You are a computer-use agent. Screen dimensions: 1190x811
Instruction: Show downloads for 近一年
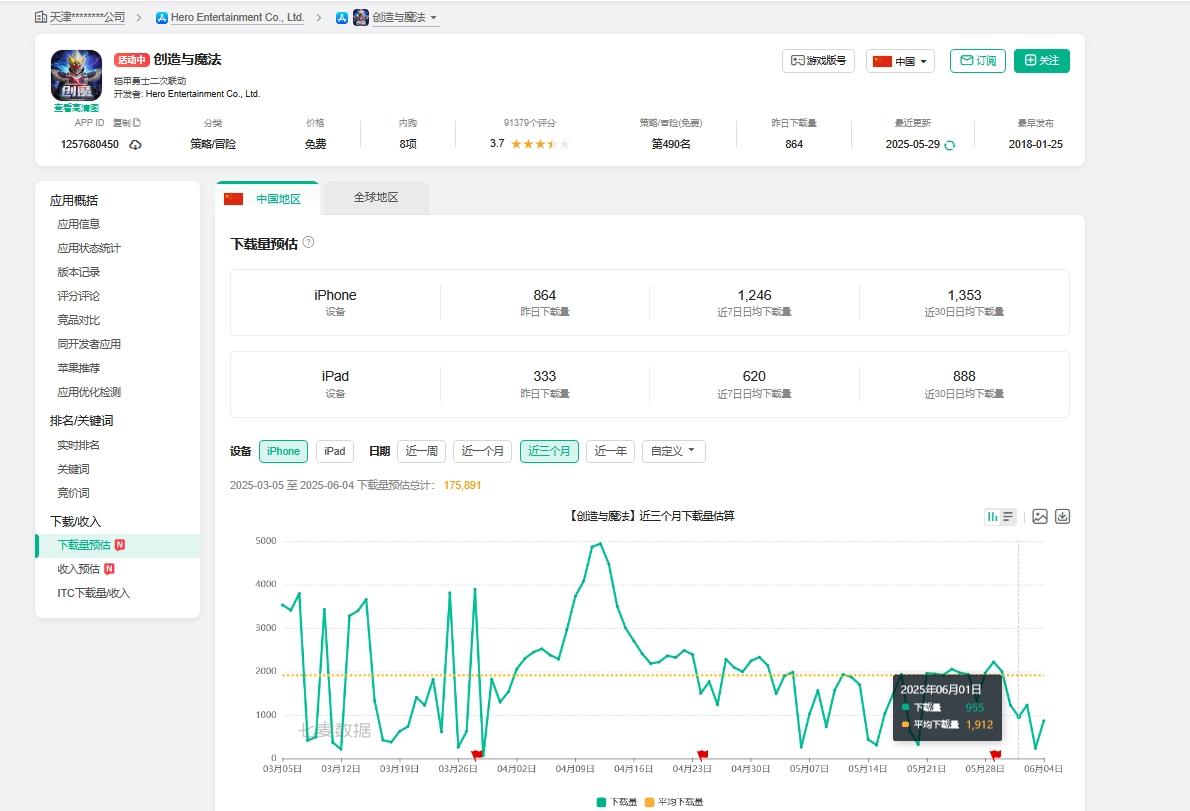point(610,451)
